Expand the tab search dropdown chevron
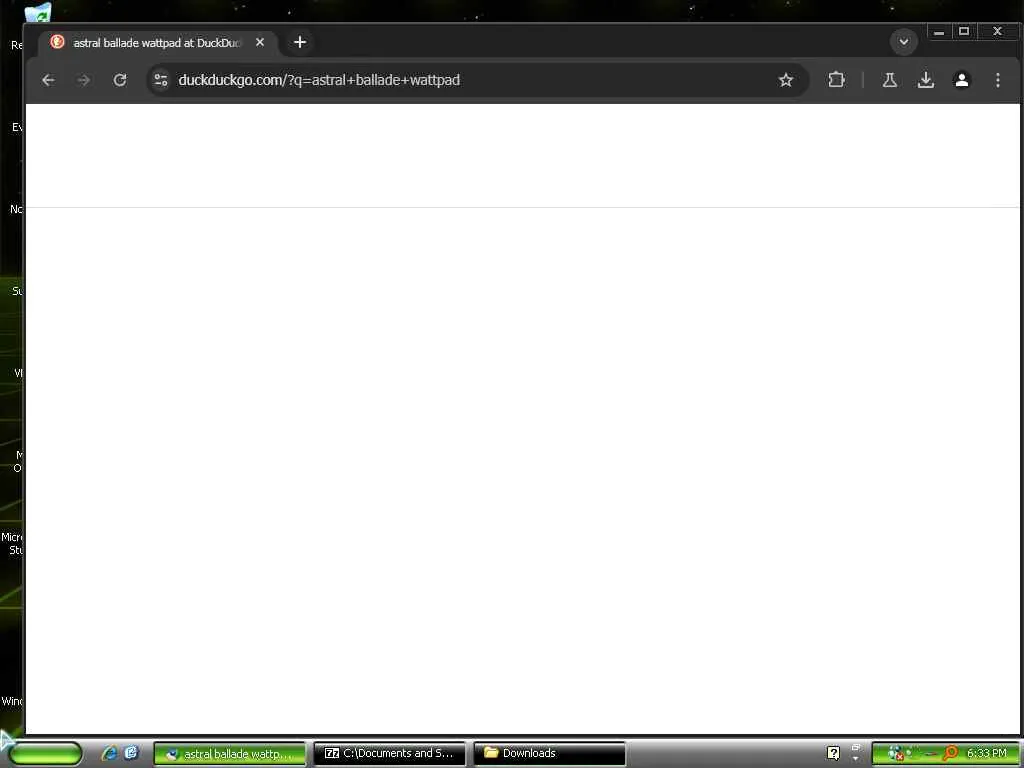This screenshot has height=768, width=1024. point(904,42)
